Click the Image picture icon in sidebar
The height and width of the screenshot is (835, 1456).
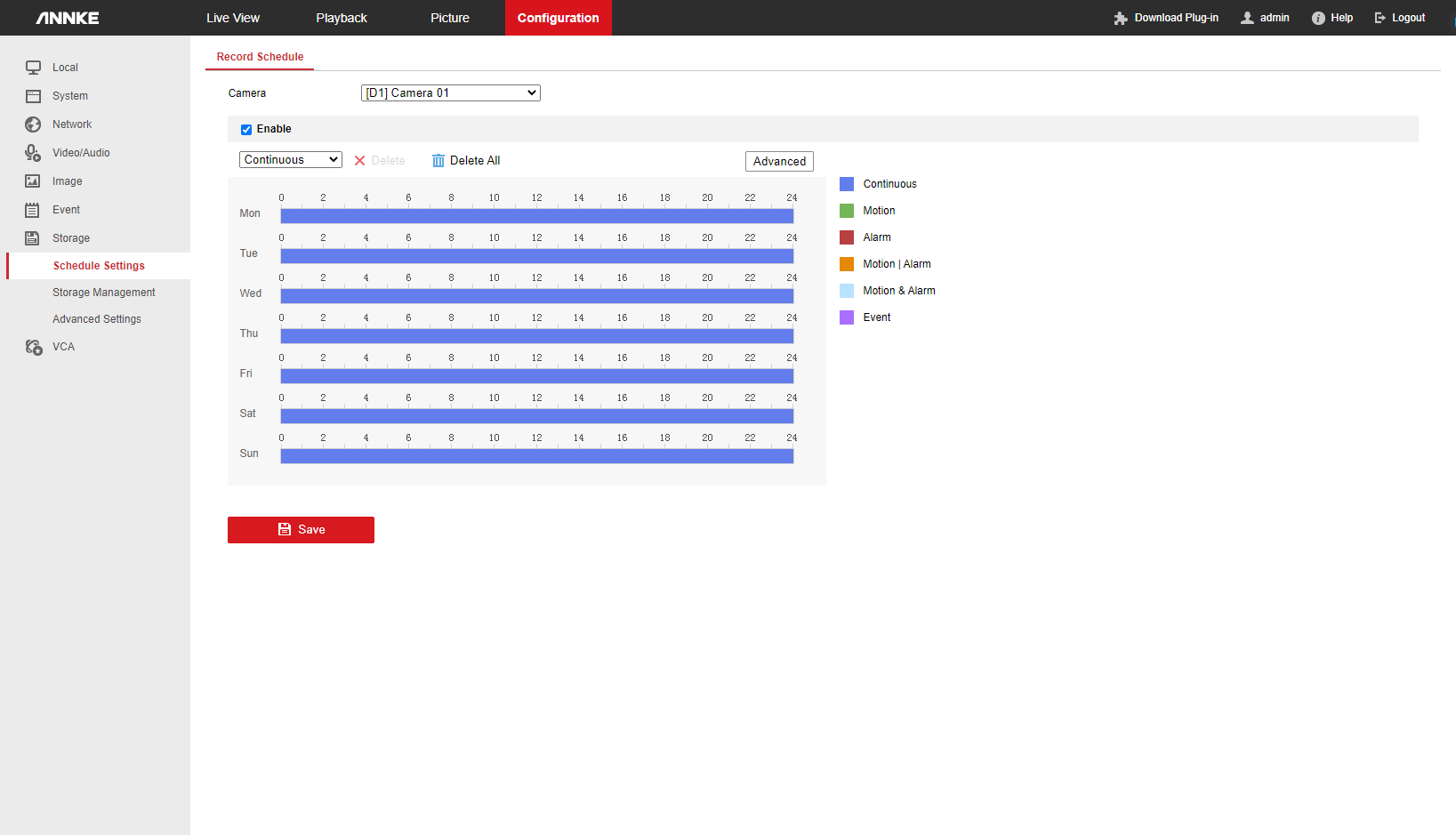click(x=33, y=181)
